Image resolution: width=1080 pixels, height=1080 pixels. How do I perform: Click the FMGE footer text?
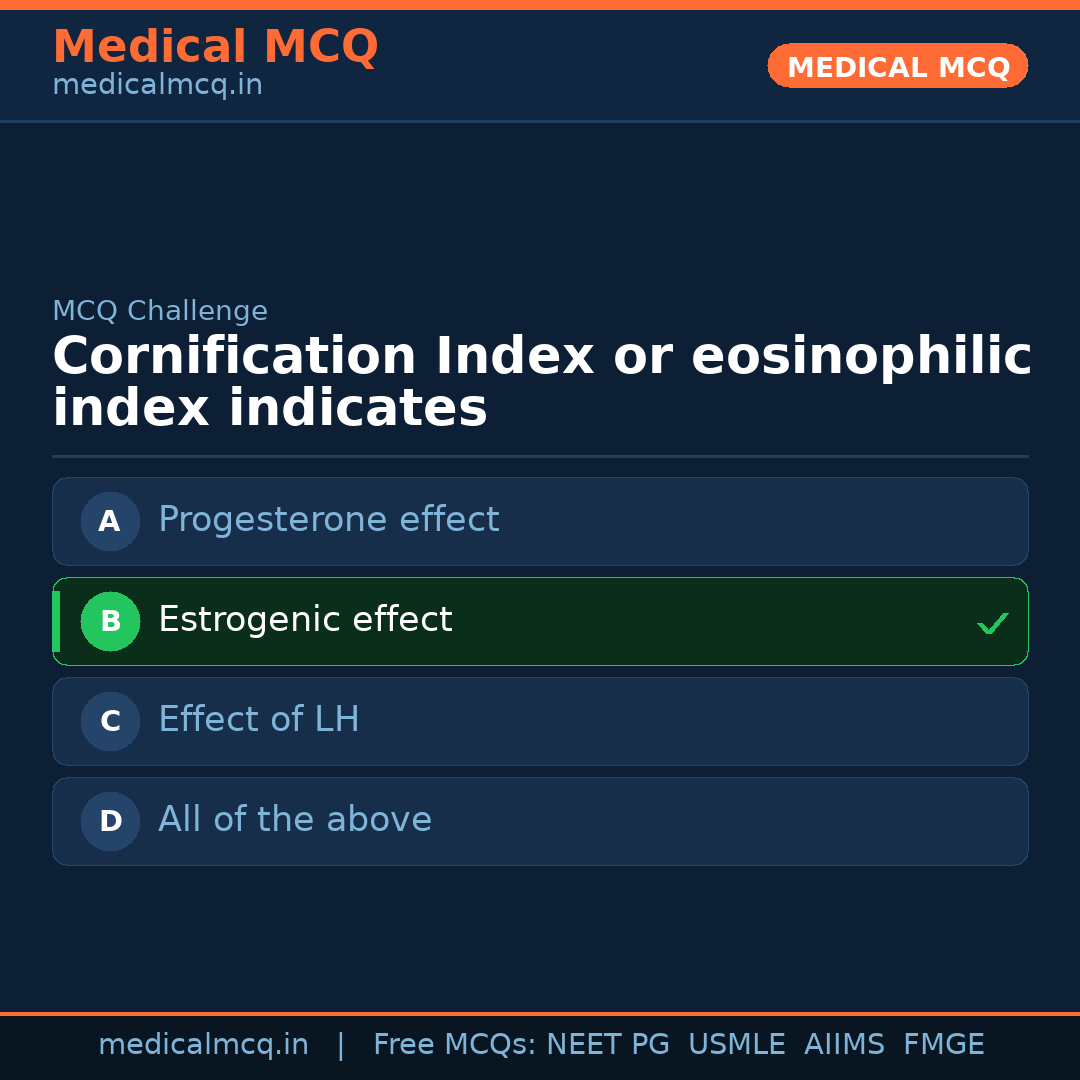[943, 1045]
